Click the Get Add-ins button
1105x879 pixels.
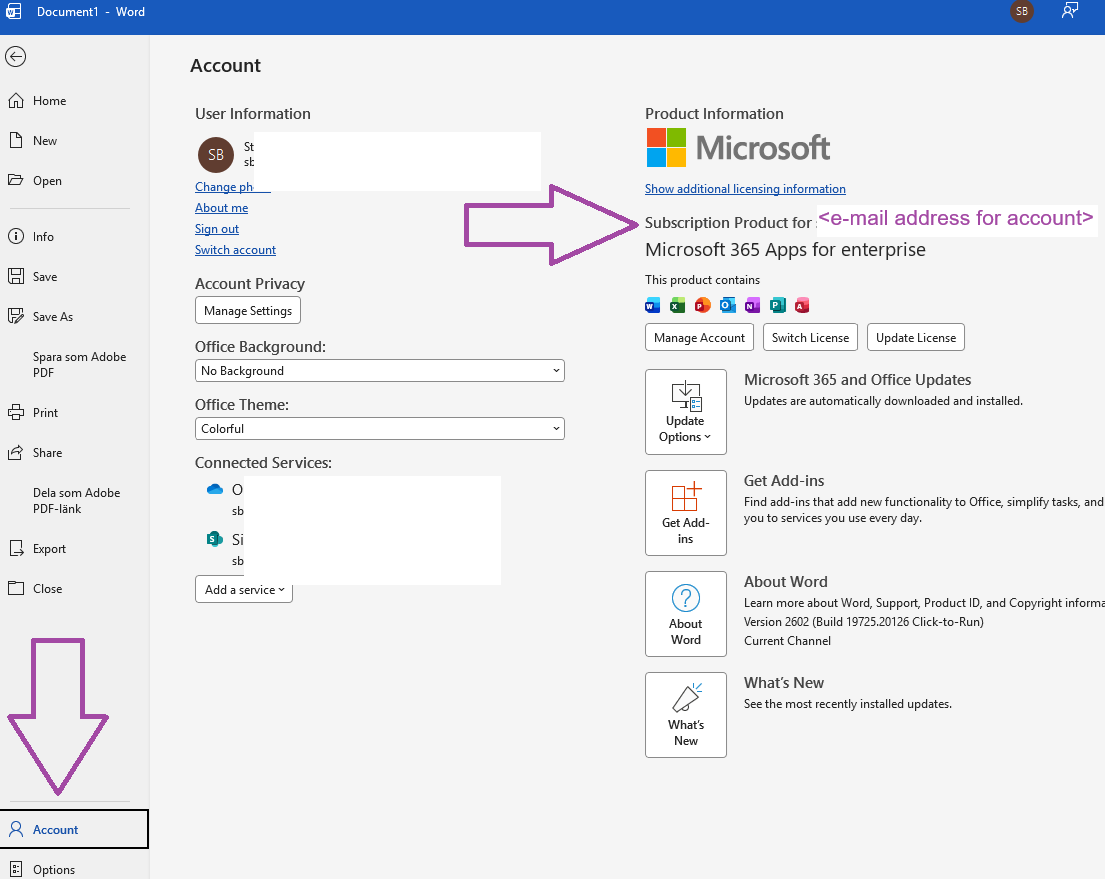686,513
